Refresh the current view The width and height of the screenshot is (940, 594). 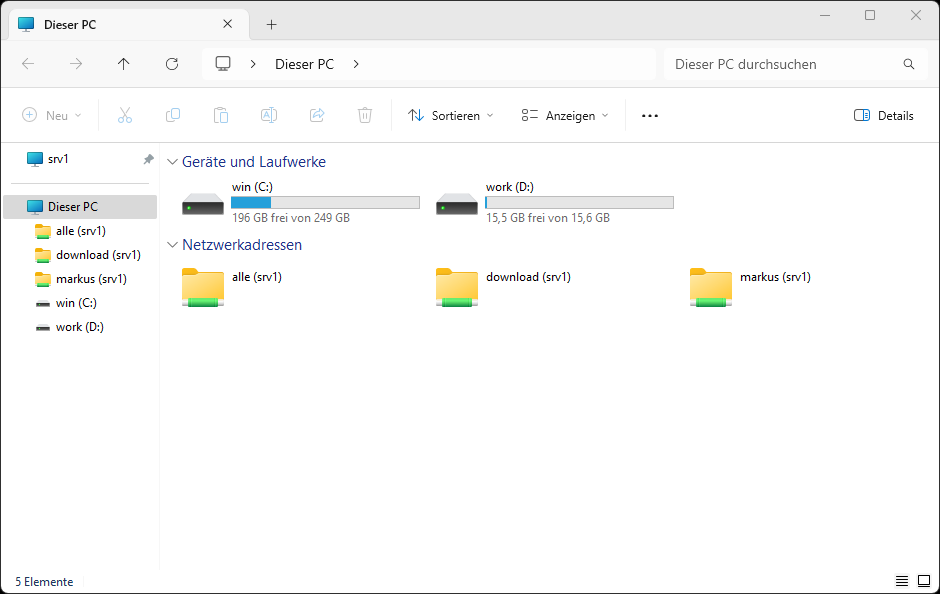172,64
